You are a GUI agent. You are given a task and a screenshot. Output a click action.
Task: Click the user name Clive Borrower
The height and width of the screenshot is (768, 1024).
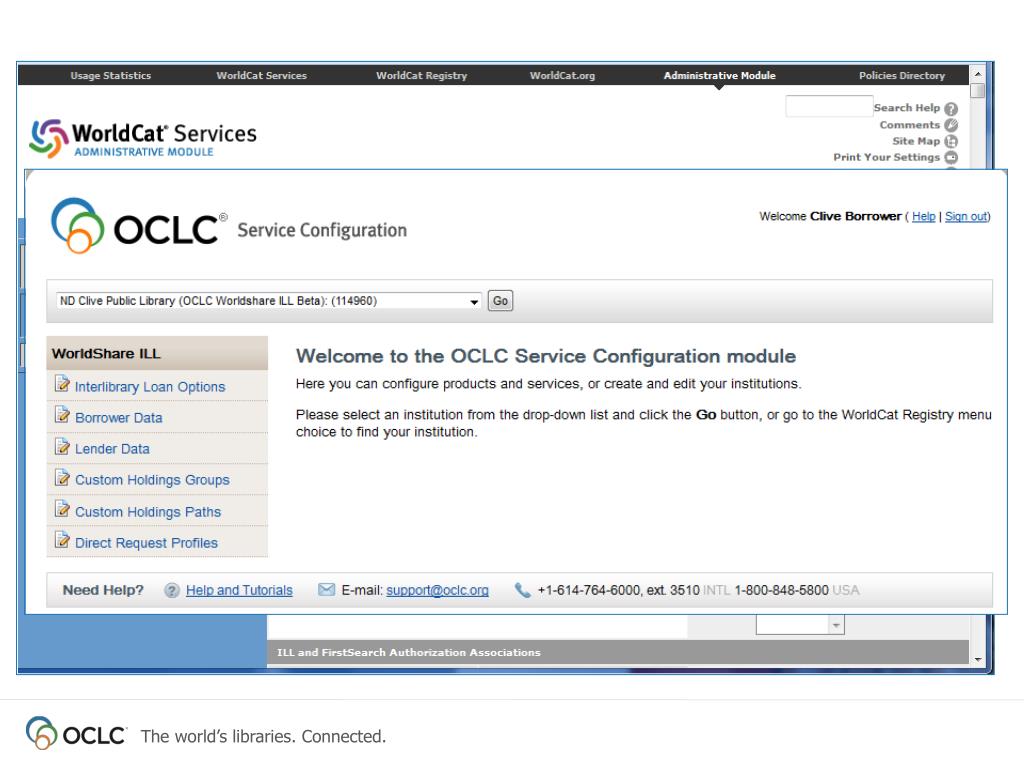point(856,216)
